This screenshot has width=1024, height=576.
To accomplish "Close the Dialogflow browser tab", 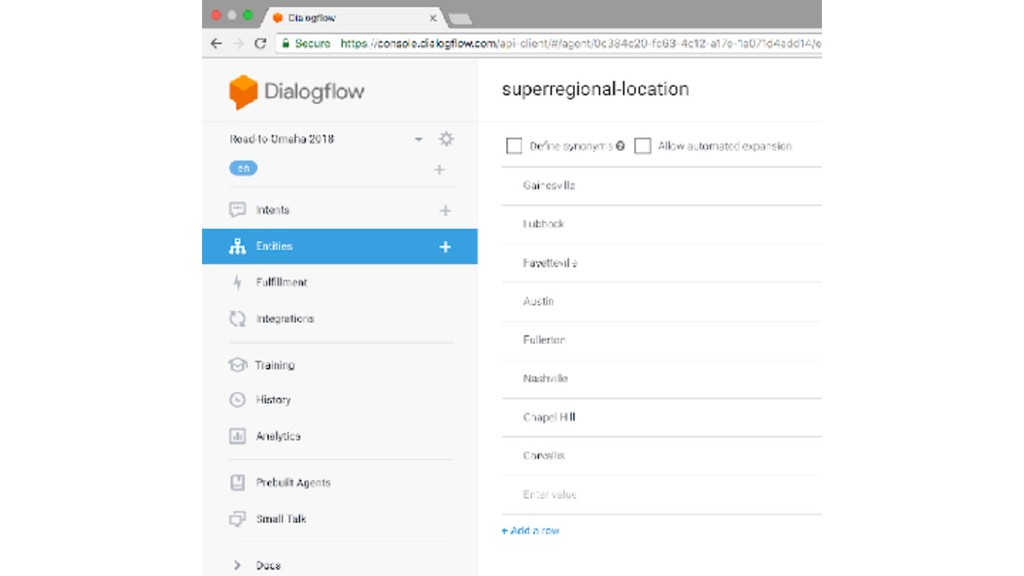I will point(432,18).
